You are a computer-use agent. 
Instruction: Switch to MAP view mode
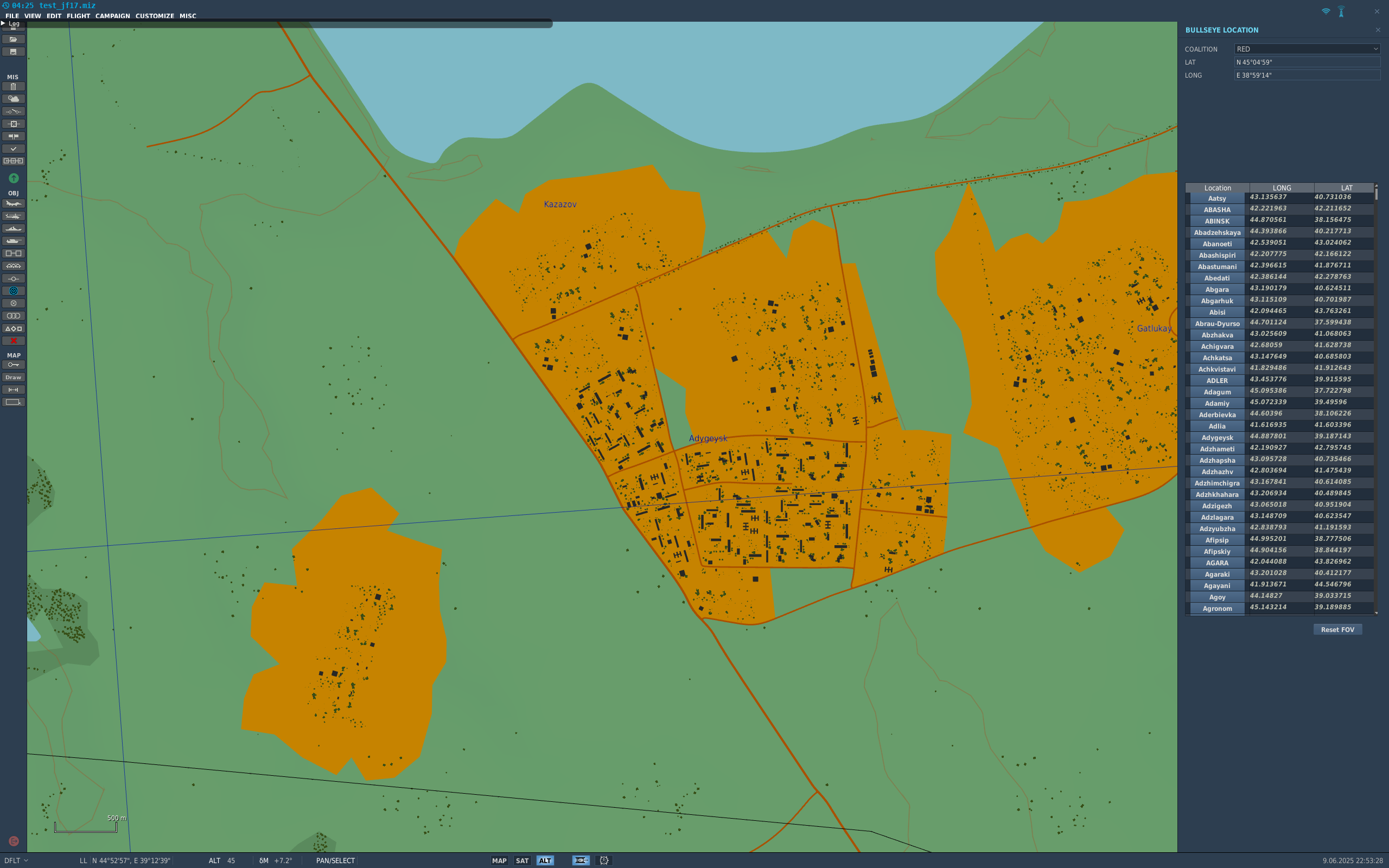(x=499, y=860)
